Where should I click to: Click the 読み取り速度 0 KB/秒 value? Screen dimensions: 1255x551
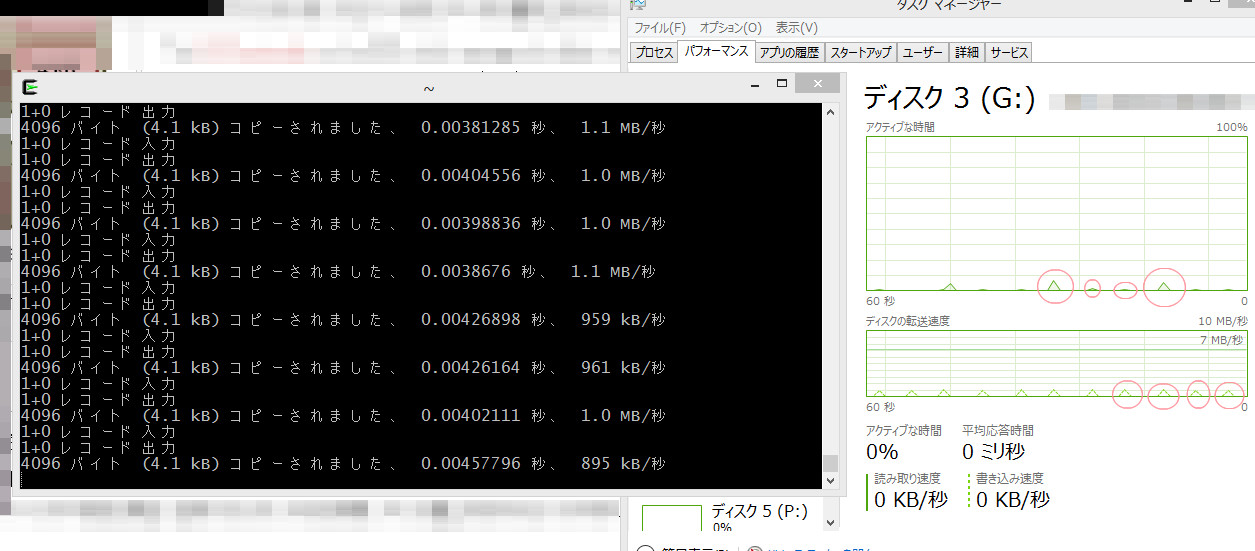(x=911, y=499)
